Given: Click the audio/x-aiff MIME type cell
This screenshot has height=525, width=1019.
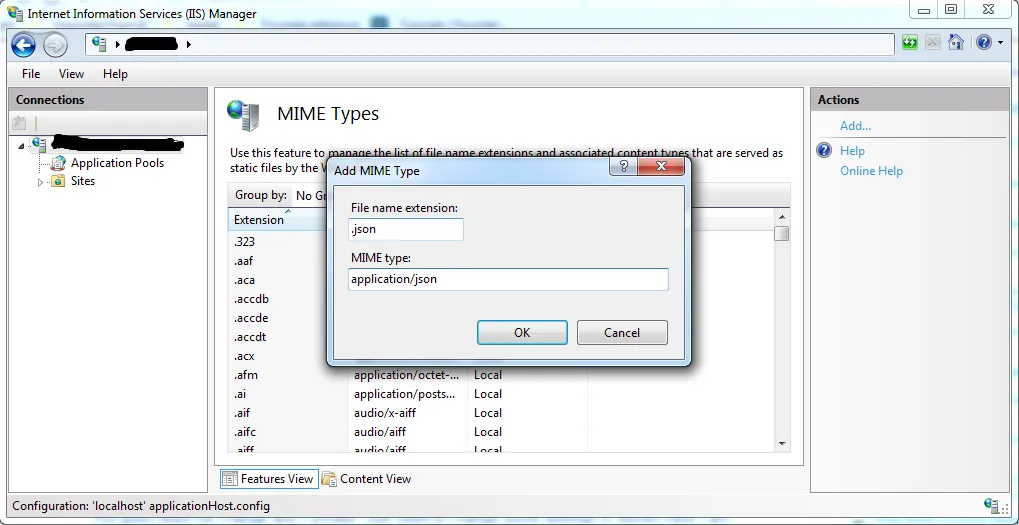Looking at the screenshot, I should [384, 413].
